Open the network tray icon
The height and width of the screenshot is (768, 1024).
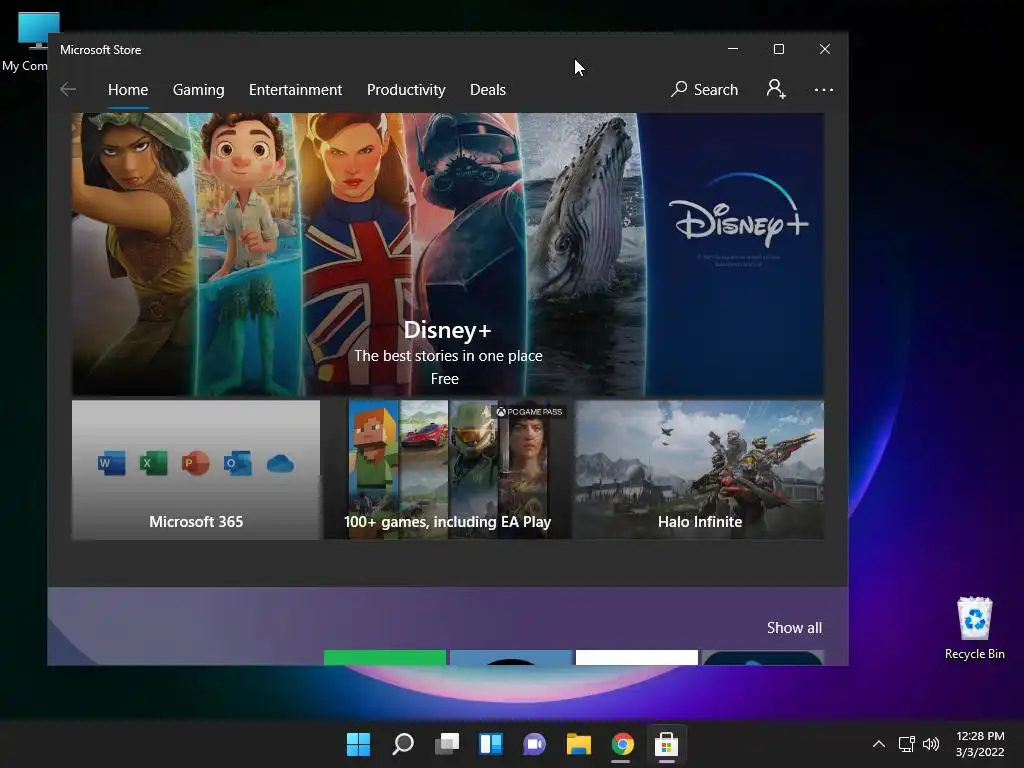coord(906,744)
